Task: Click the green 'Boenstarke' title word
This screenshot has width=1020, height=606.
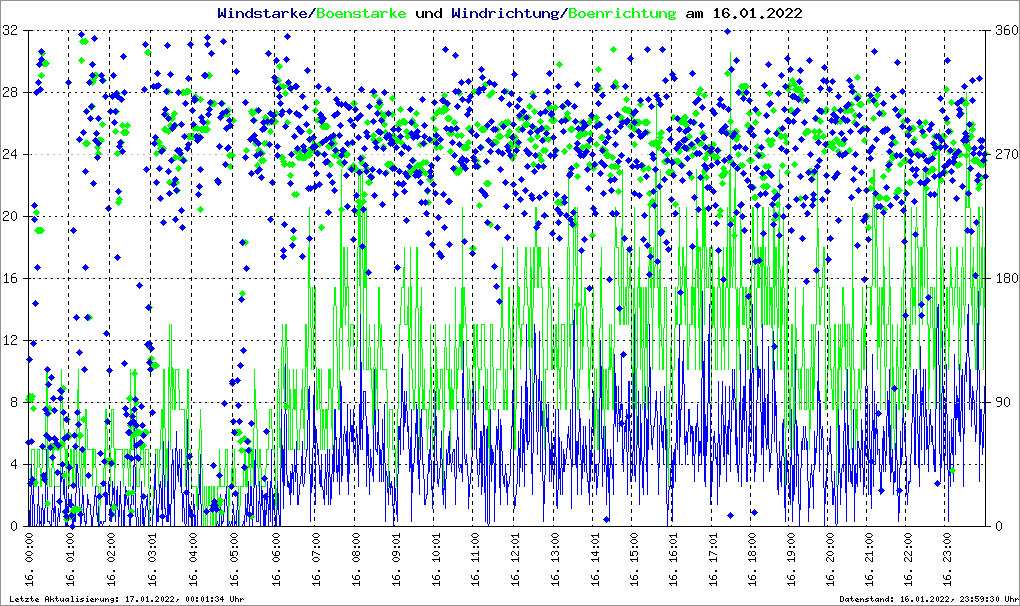Action: pyautogui.click(x=361, y=14)
